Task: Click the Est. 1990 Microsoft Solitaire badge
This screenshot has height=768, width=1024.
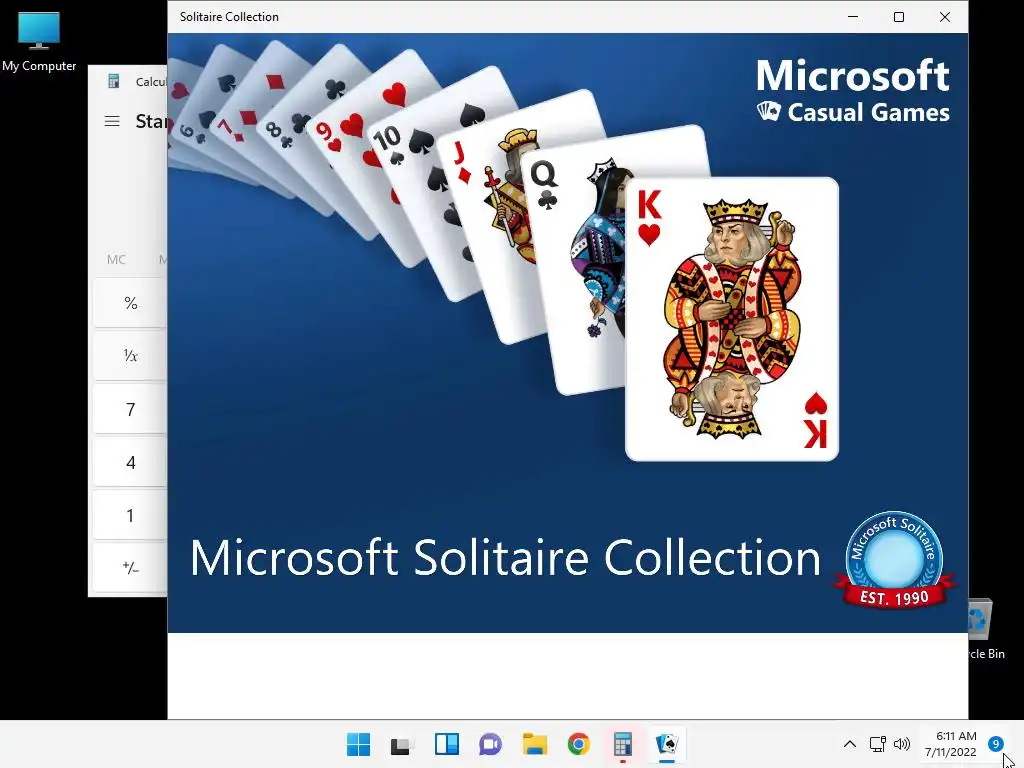Action: pyautogui.click(x=894, y=560)
